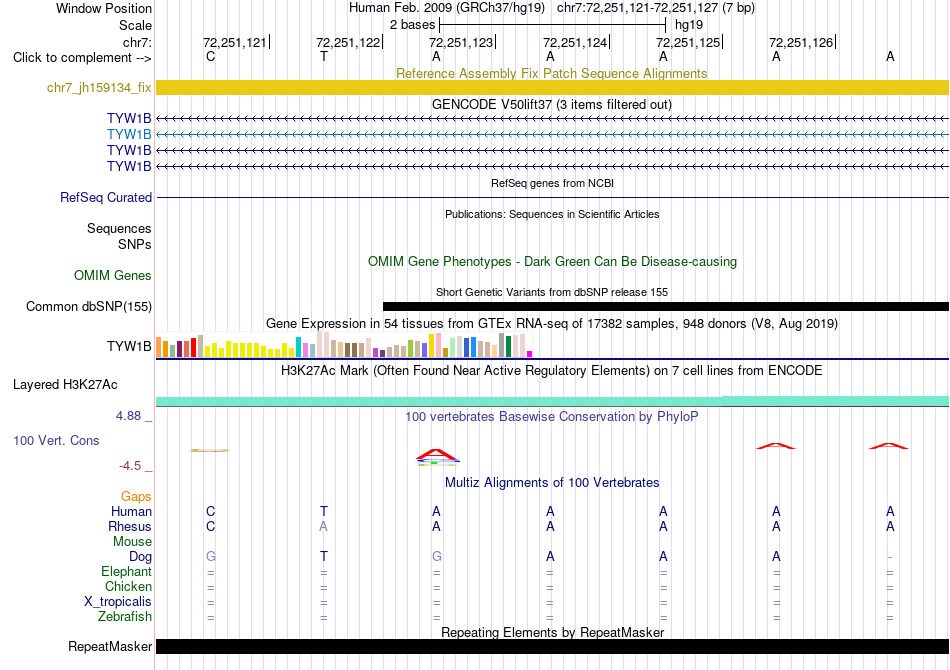This screenshot has height=670, width=950.
Task: Click the yellow chr7_jh159134_fix alignment bar
Action: click(552, 87)
